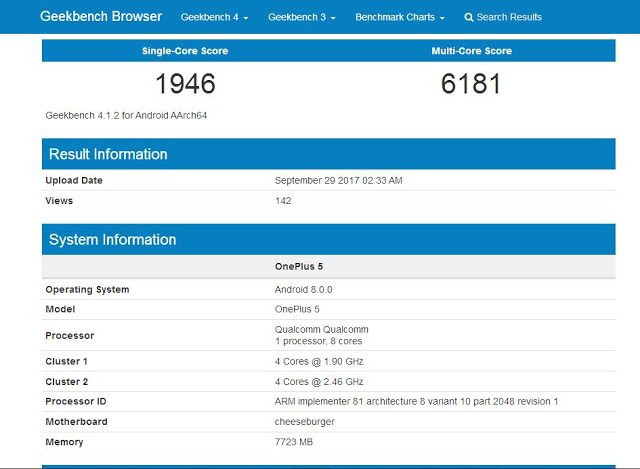The image size is (640, 469).
Task: Select the OnePlus 5 model value
Action: (297, 309)
